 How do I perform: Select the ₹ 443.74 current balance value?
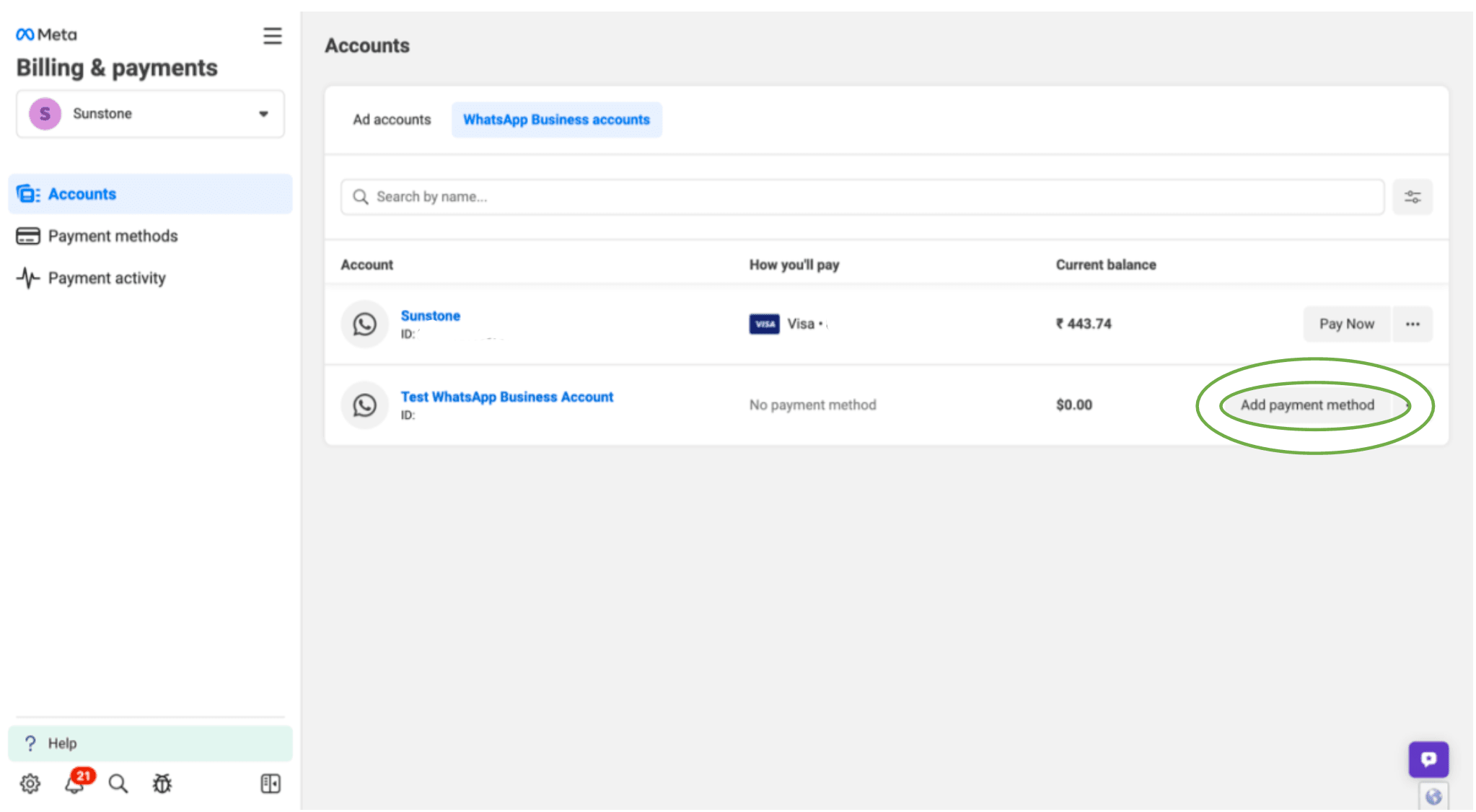(1084, 324)
